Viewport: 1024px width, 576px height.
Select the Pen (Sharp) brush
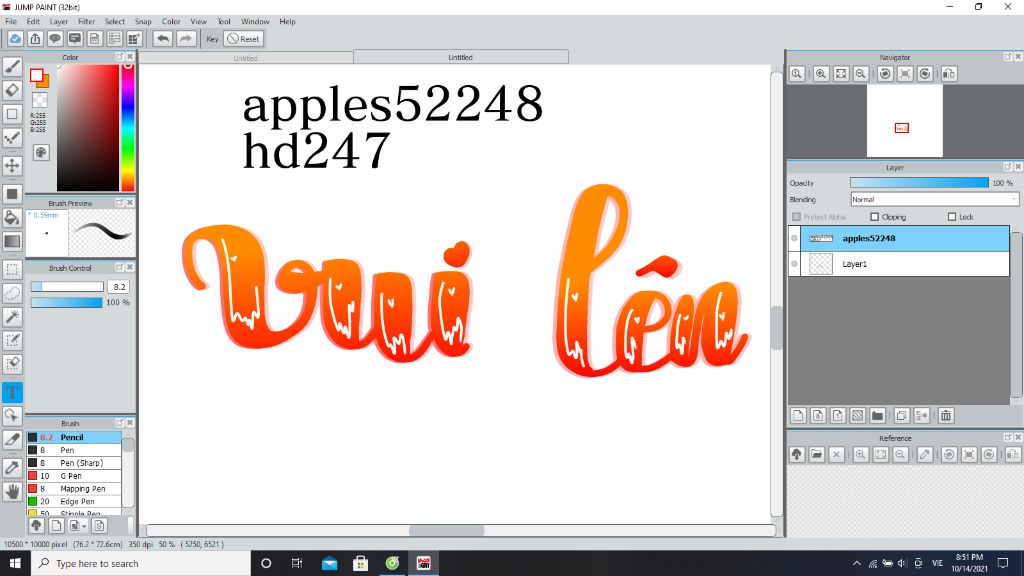coord(74,463)
